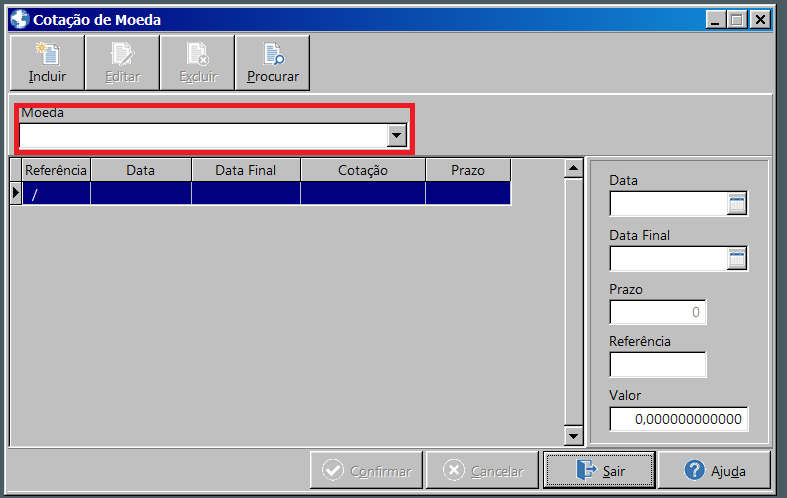Click the Prazo column header
The height and width of the screenshot is (498, 787).
click(468, 170)
